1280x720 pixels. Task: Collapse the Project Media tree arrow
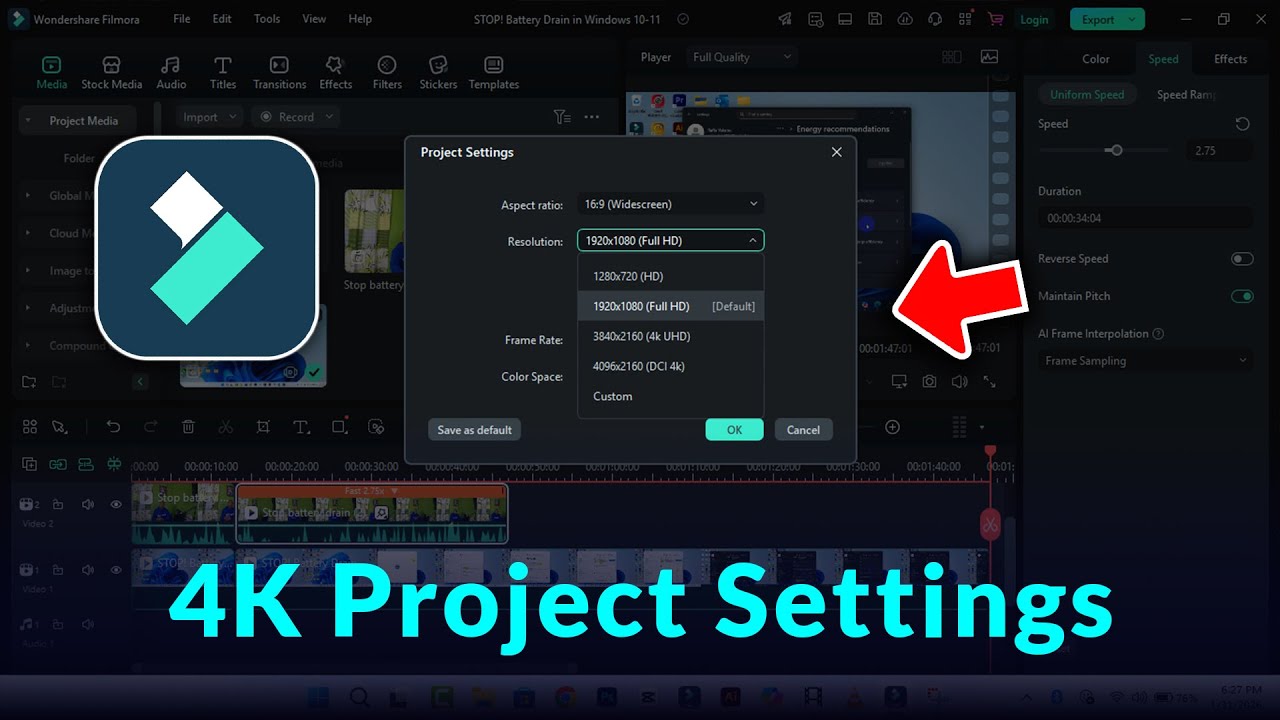point(28,121)
